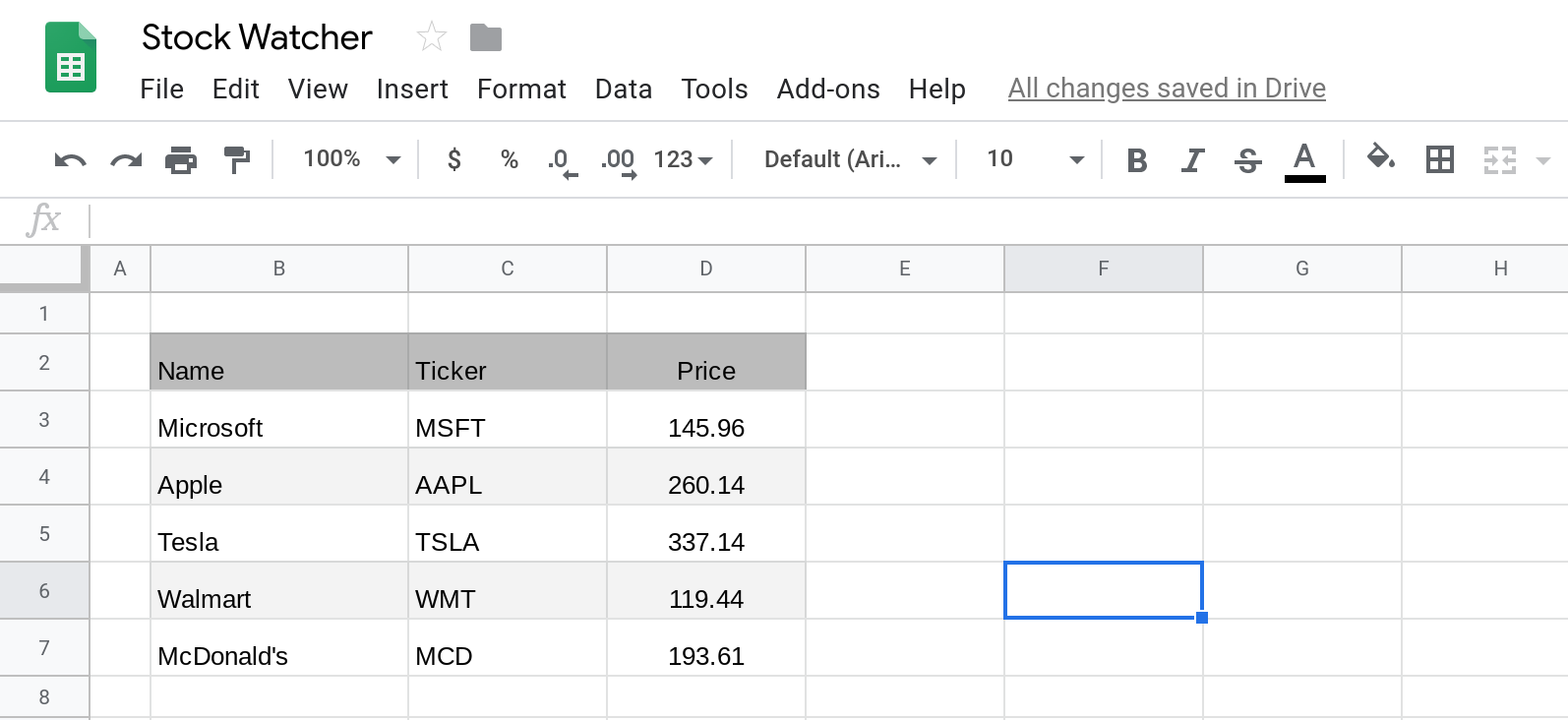Select the Walmart cell

click(x=279, y=591)
